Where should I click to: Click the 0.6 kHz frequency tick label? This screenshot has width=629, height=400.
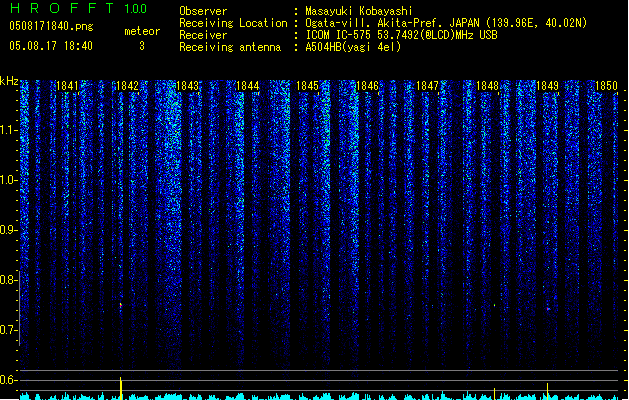(x=8, y=380)
